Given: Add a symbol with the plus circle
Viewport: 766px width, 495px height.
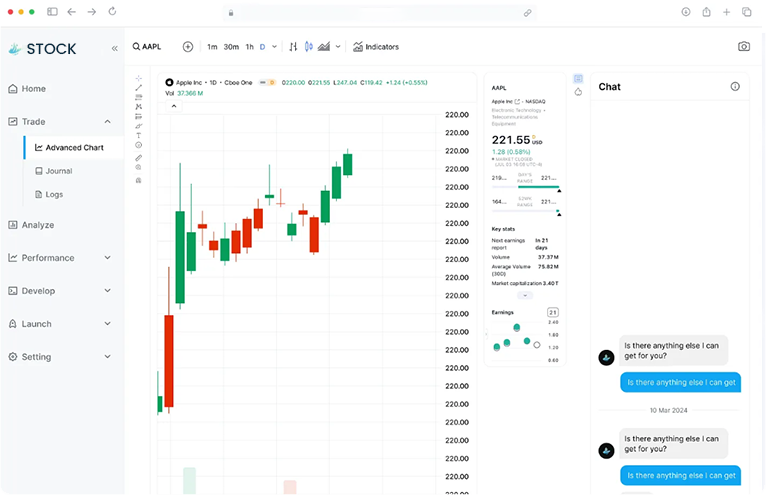Looking at the screenshot, I should pos(188,47).
